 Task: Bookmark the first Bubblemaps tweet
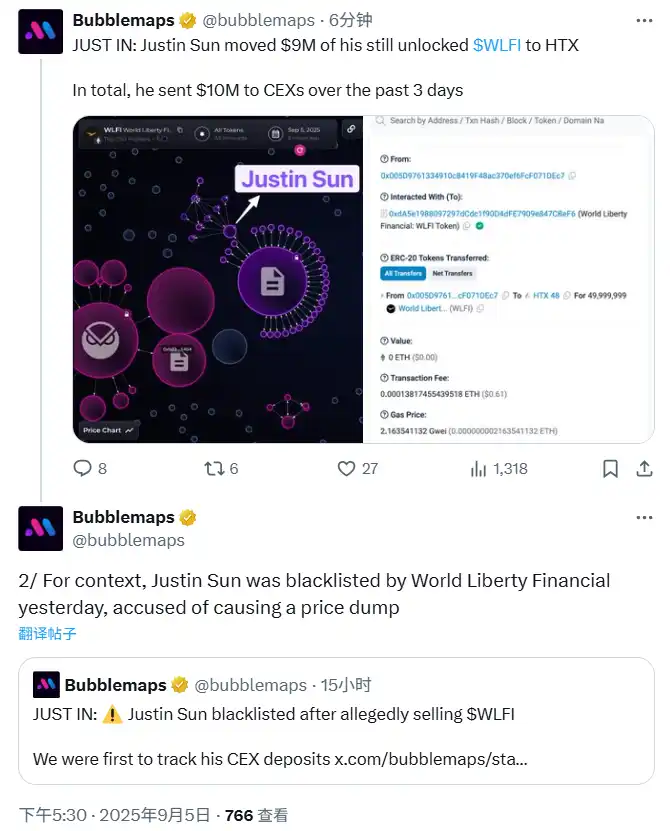pyautogui.click(x=610, y=468)
